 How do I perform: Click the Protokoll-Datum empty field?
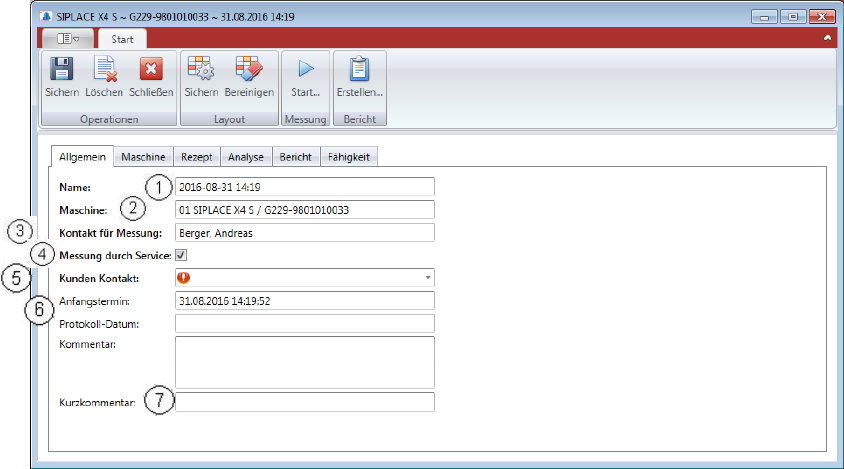305,324
